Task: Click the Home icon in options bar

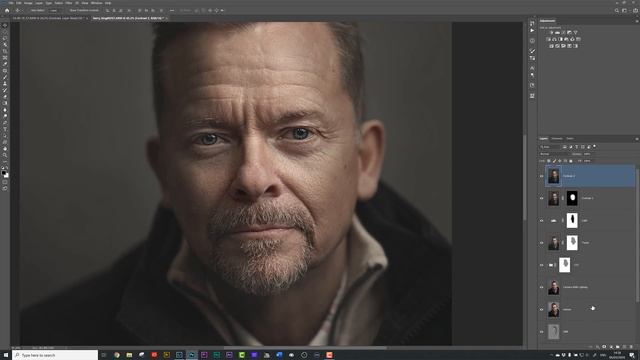Action: [x=7, y=10]
